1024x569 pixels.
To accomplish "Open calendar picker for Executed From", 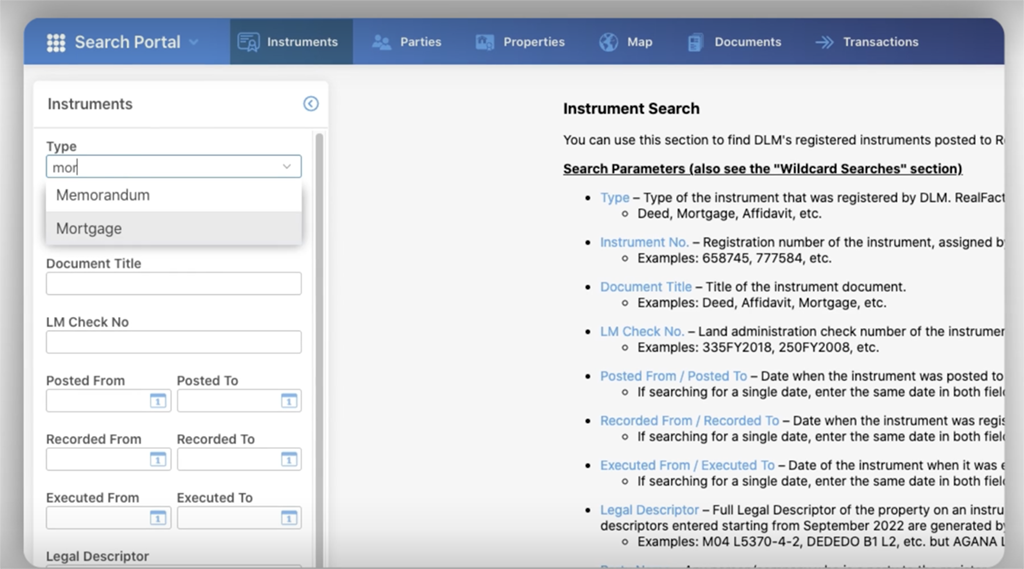I will (157, 518).
